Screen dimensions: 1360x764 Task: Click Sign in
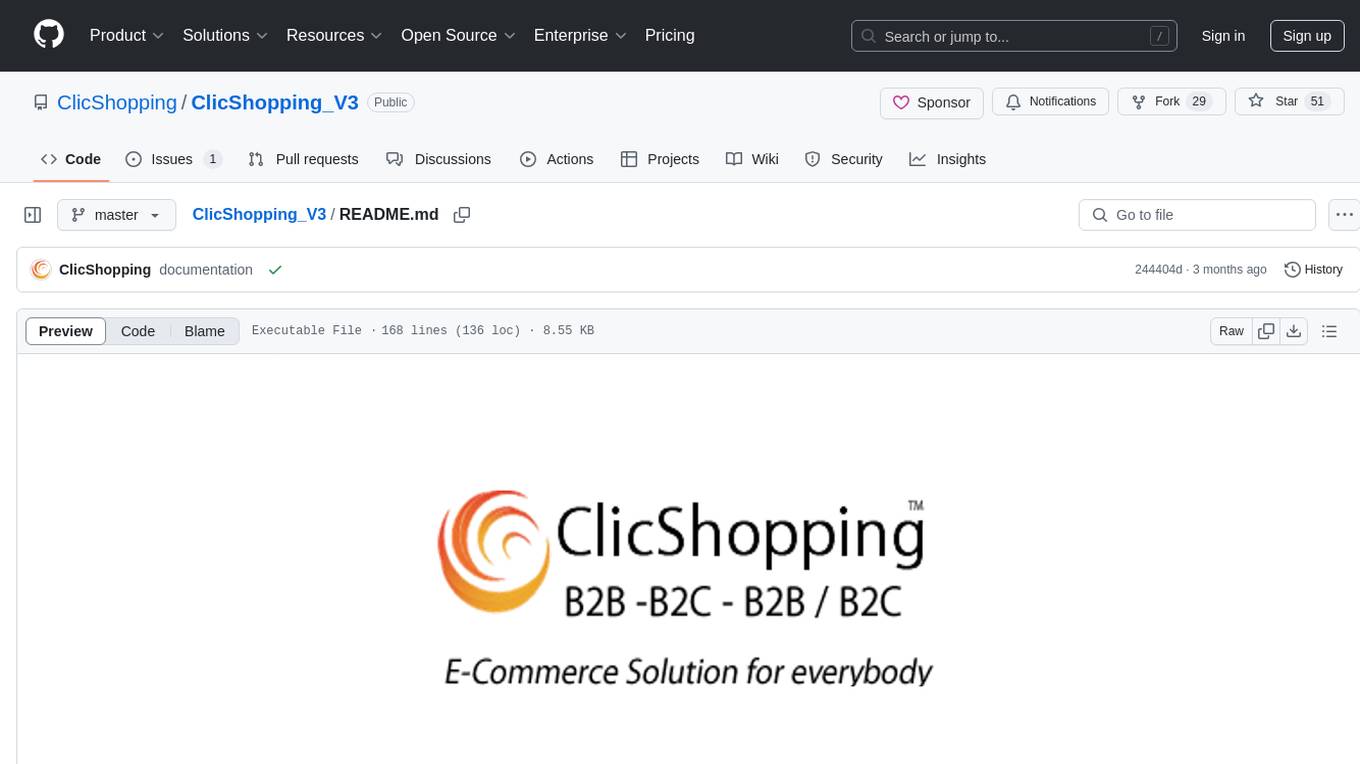1223,36
